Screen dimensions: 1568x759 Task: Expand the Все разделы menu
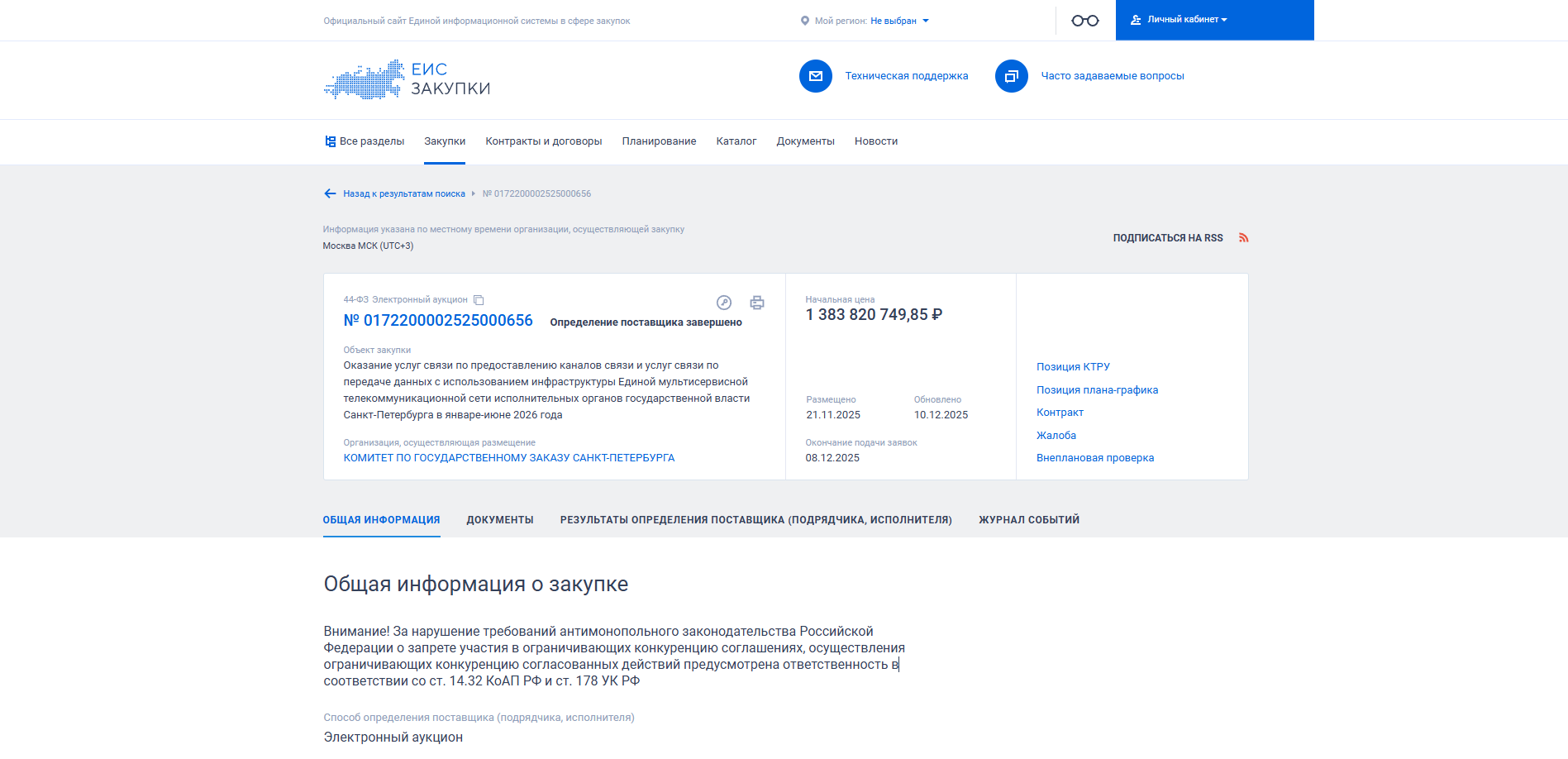365,141
